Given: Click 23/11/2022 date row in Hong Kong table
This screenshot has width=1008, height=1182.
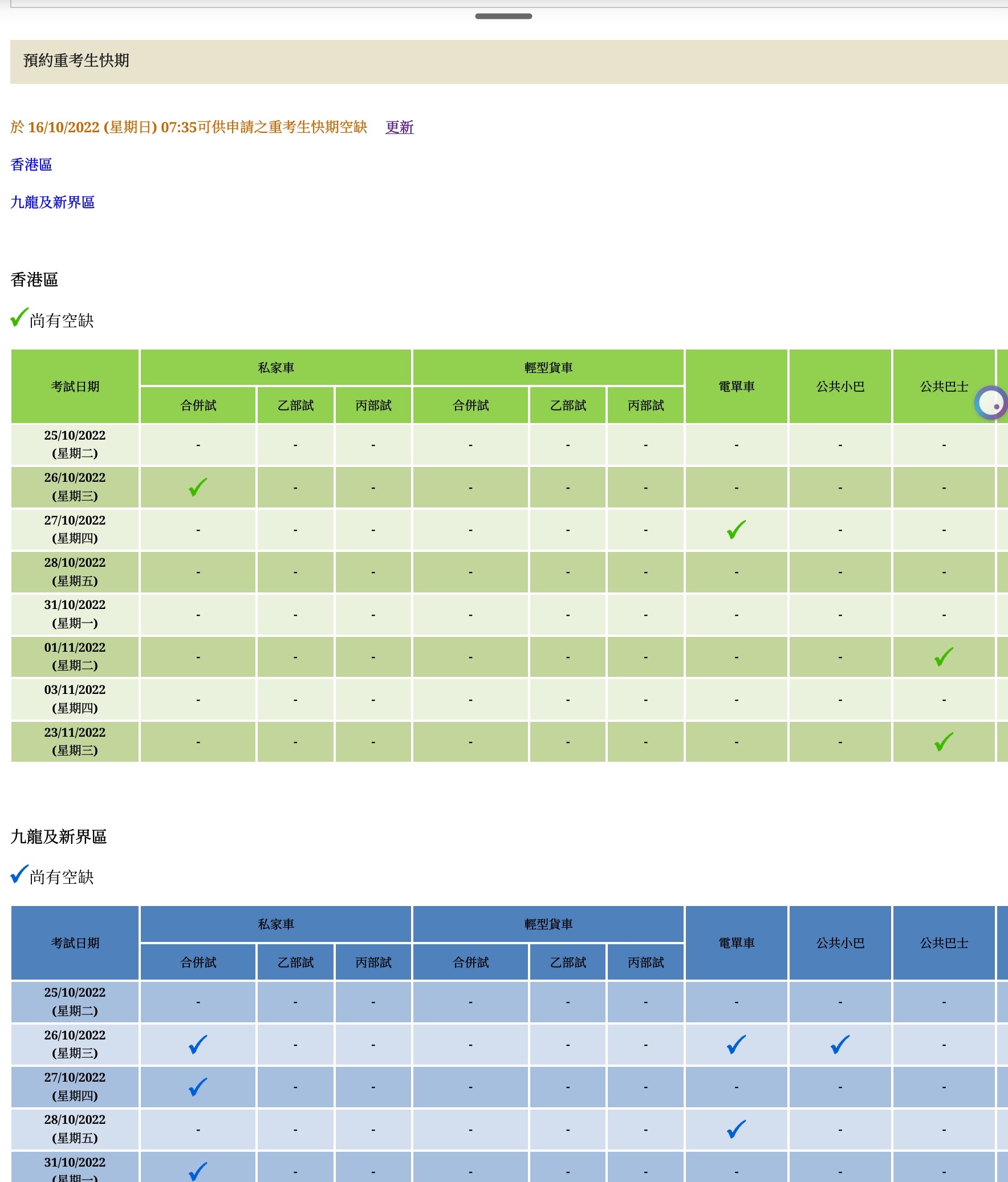Looking at the screenshot, I should click(75, 742).
